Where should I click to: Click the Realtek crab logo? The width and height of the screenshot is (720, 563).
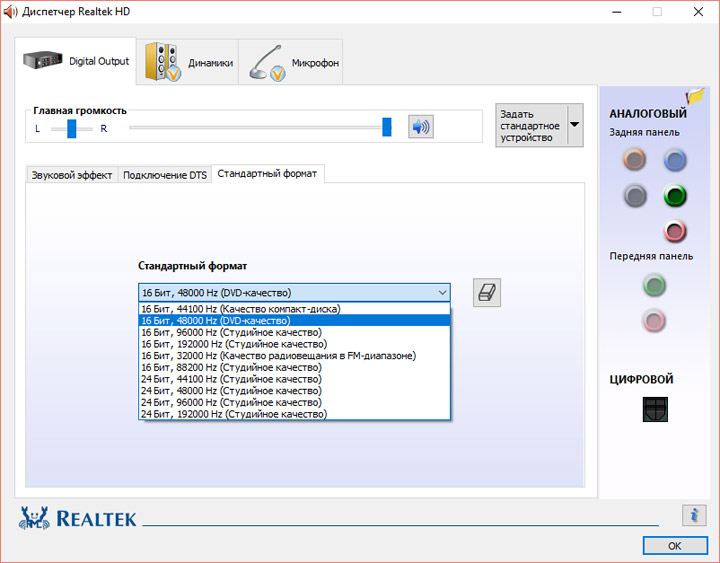coord(34,518)
